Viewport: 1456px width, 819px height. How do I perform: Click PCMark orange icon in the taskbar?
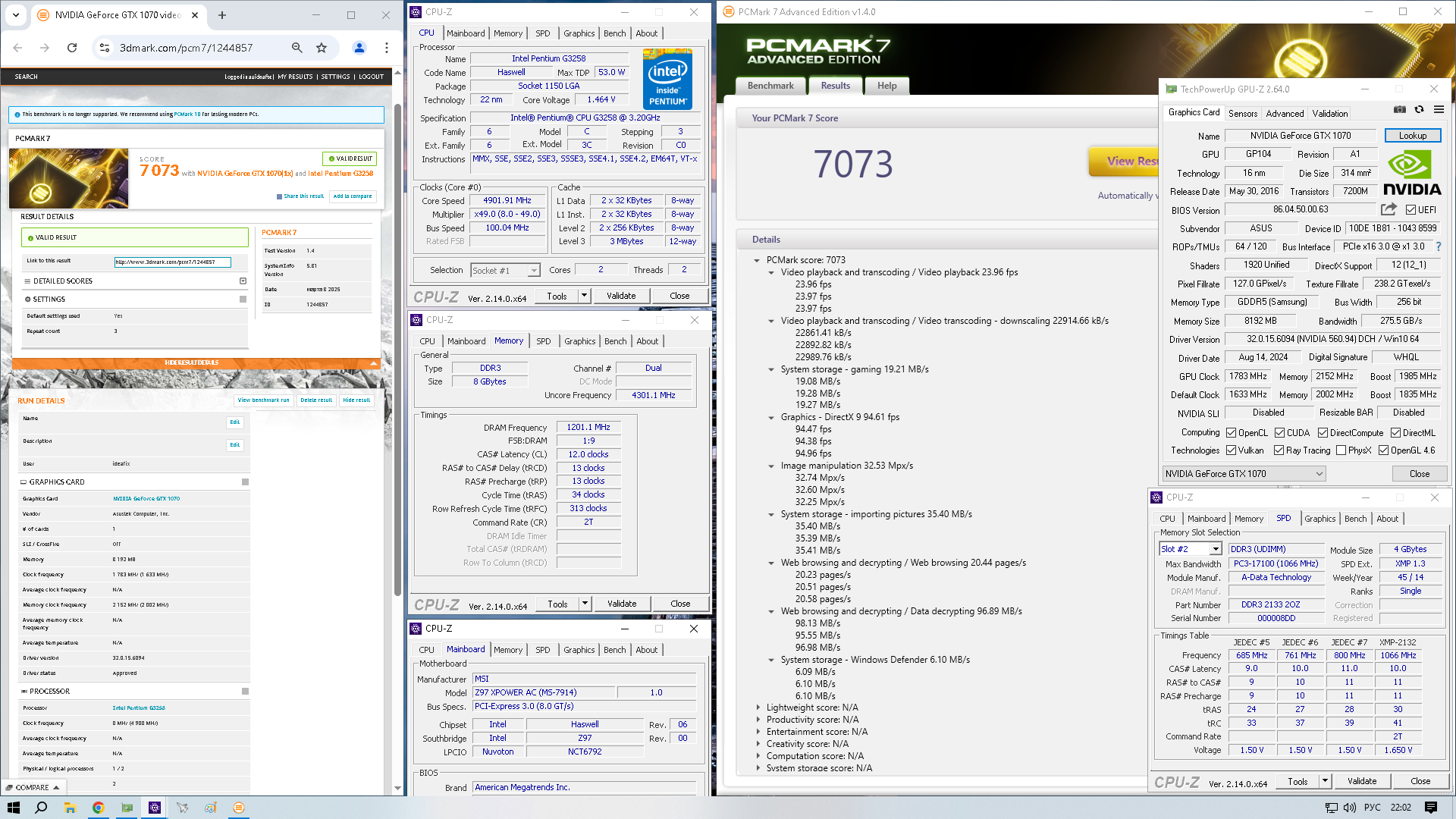(239, 808)
